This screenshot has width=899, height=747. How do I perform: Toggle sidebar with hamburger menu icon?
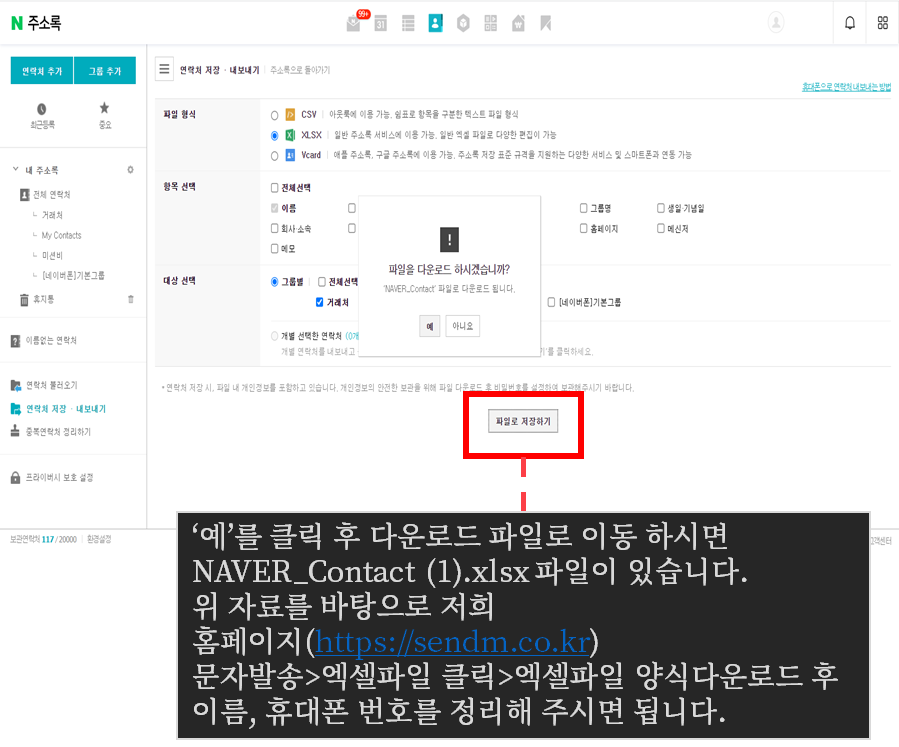click(x=165, y=69)
